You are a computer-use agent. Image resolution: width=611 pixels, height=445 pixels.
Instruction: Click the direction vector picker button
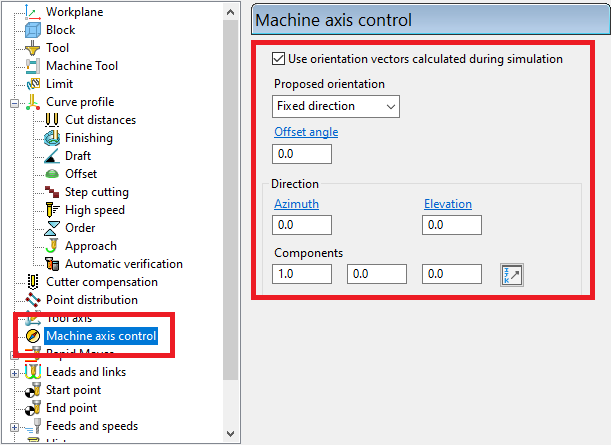[x=511, y=274]
